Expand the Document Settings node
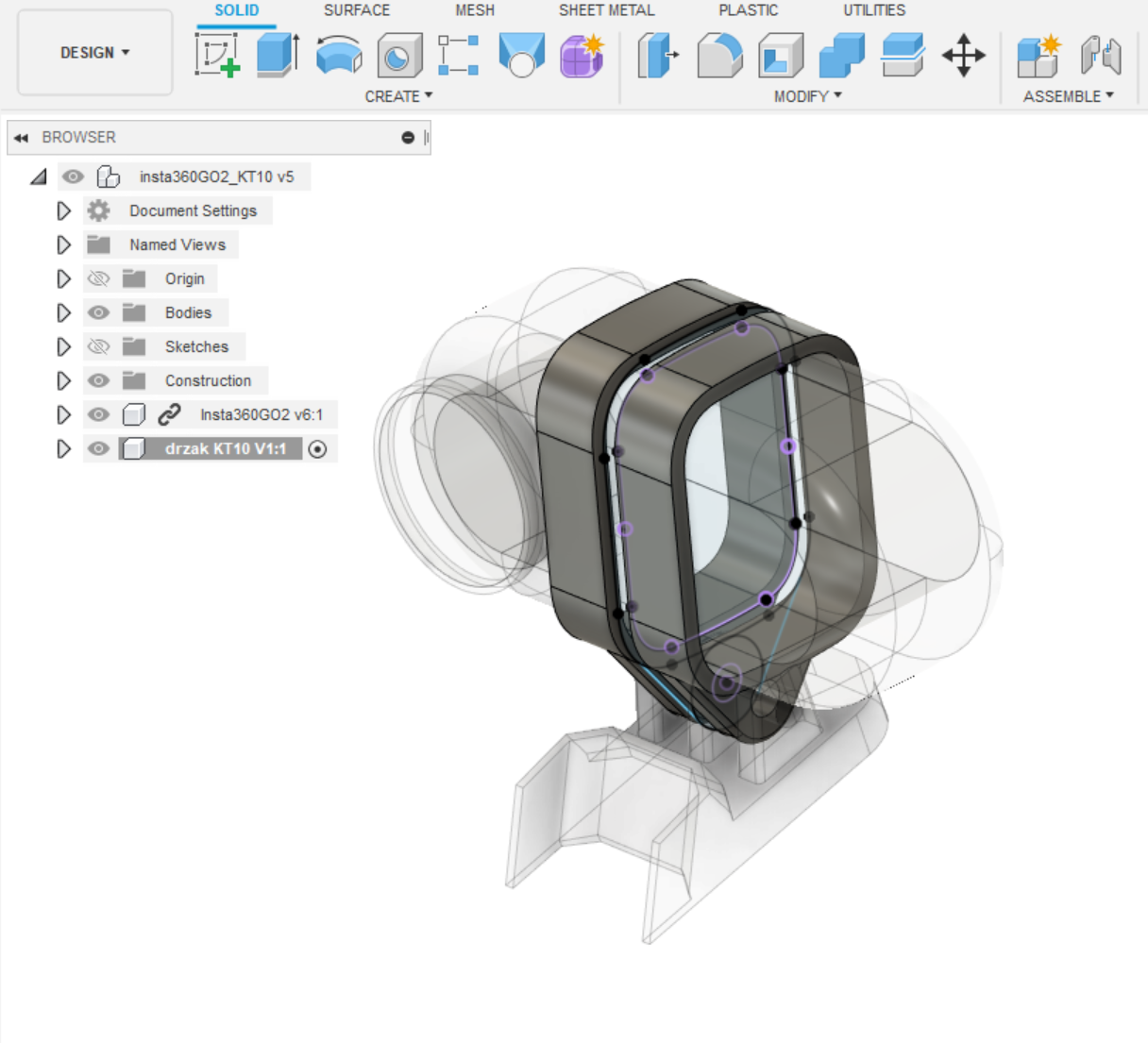1148x1043 pixels. [63, 210]
